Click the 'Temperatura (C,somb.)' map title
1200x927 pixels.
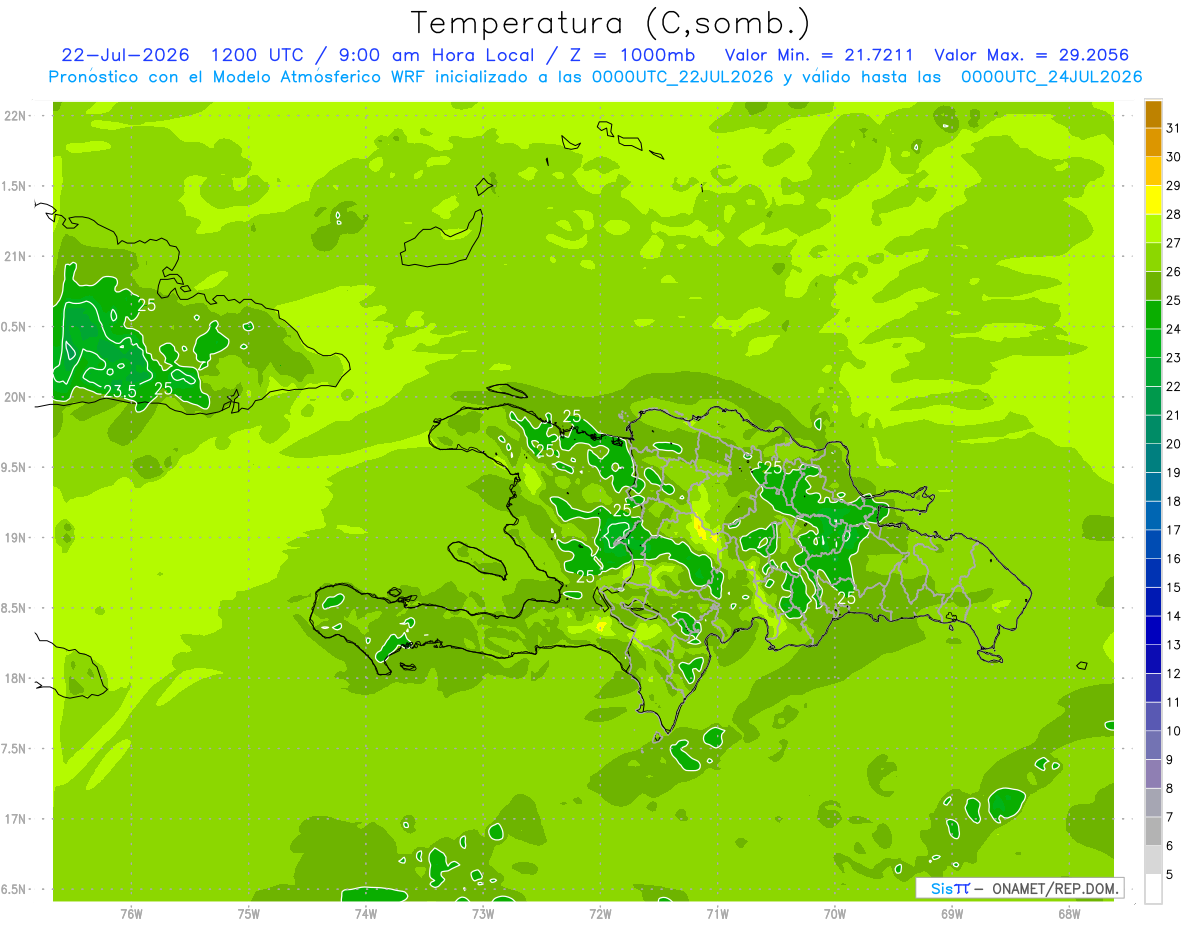[610, 23]
